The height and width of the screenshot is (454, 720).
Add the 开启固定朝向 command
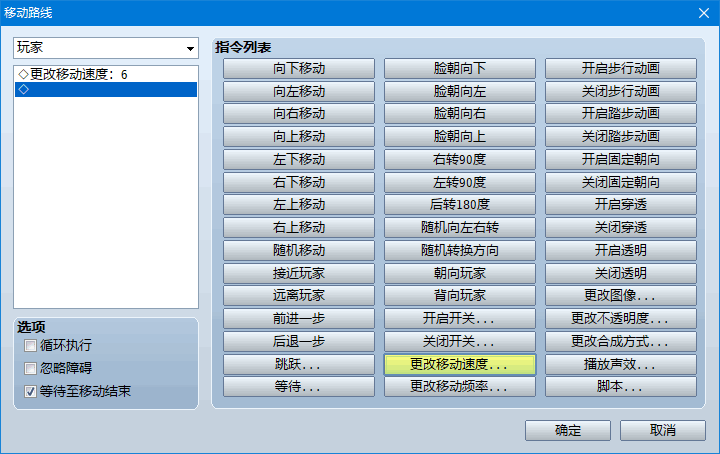point(621,159)
